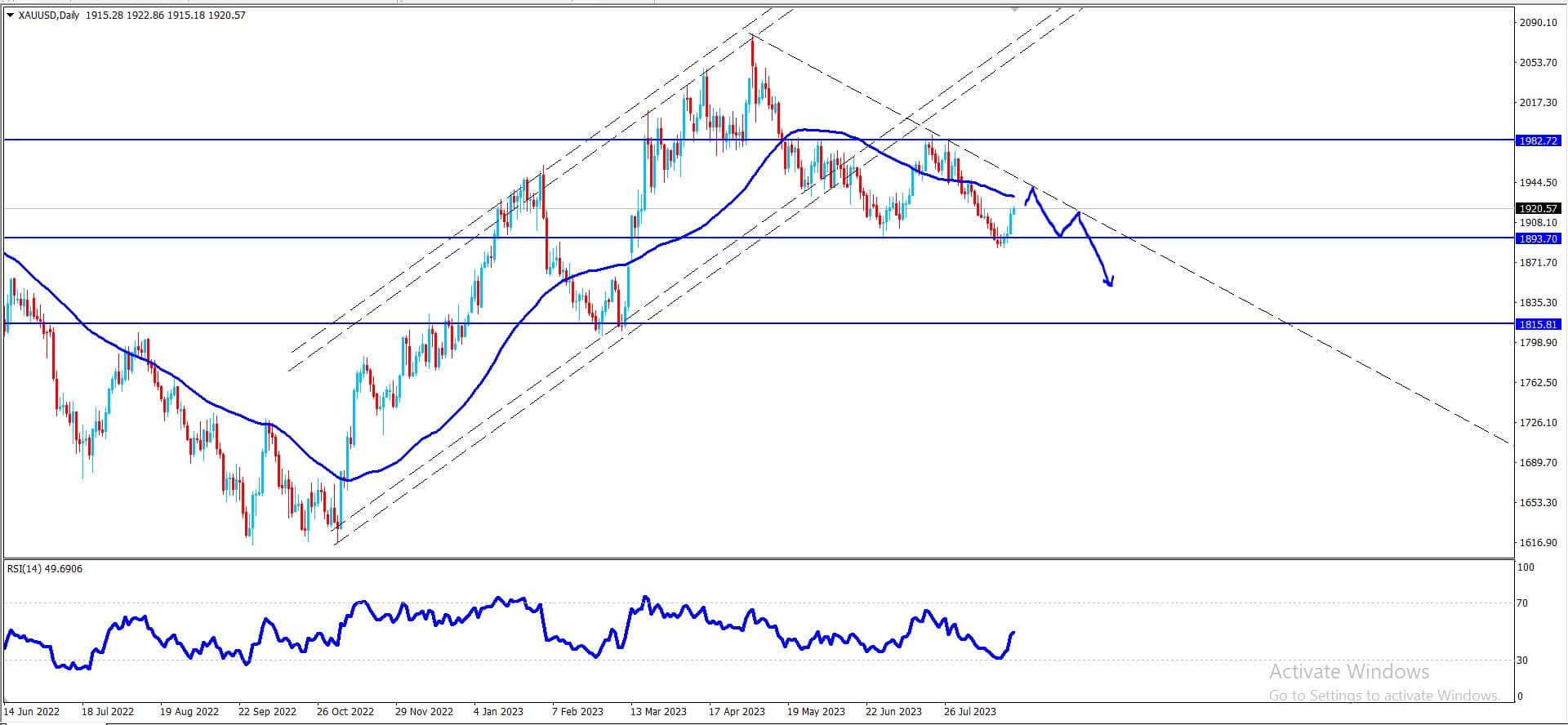The width and height of the screenshot is (1568, 725).
Task: Click price scale value 1616.90
Action: [1538, 543]
